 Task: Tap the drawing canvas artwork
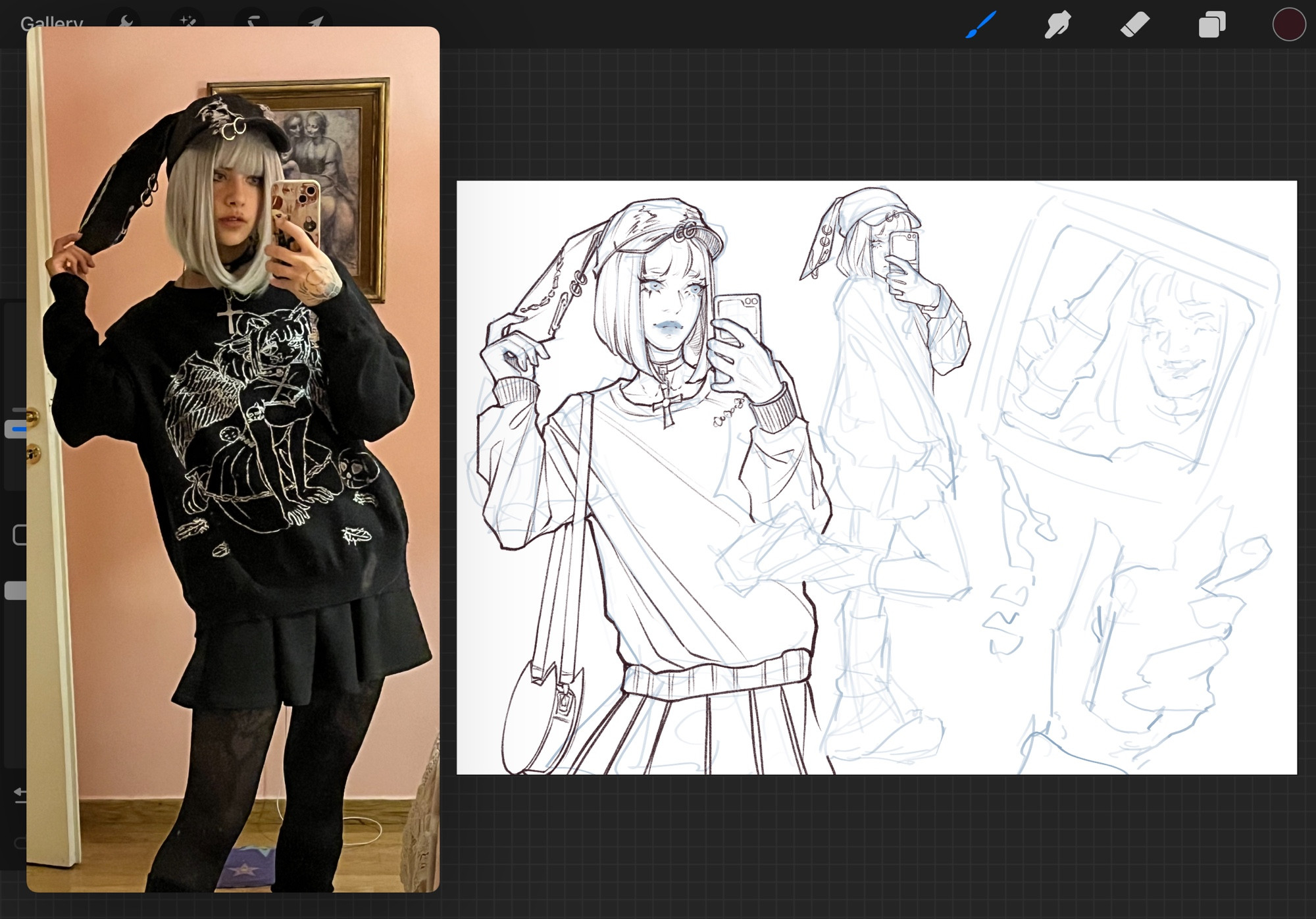coord(876,477)
